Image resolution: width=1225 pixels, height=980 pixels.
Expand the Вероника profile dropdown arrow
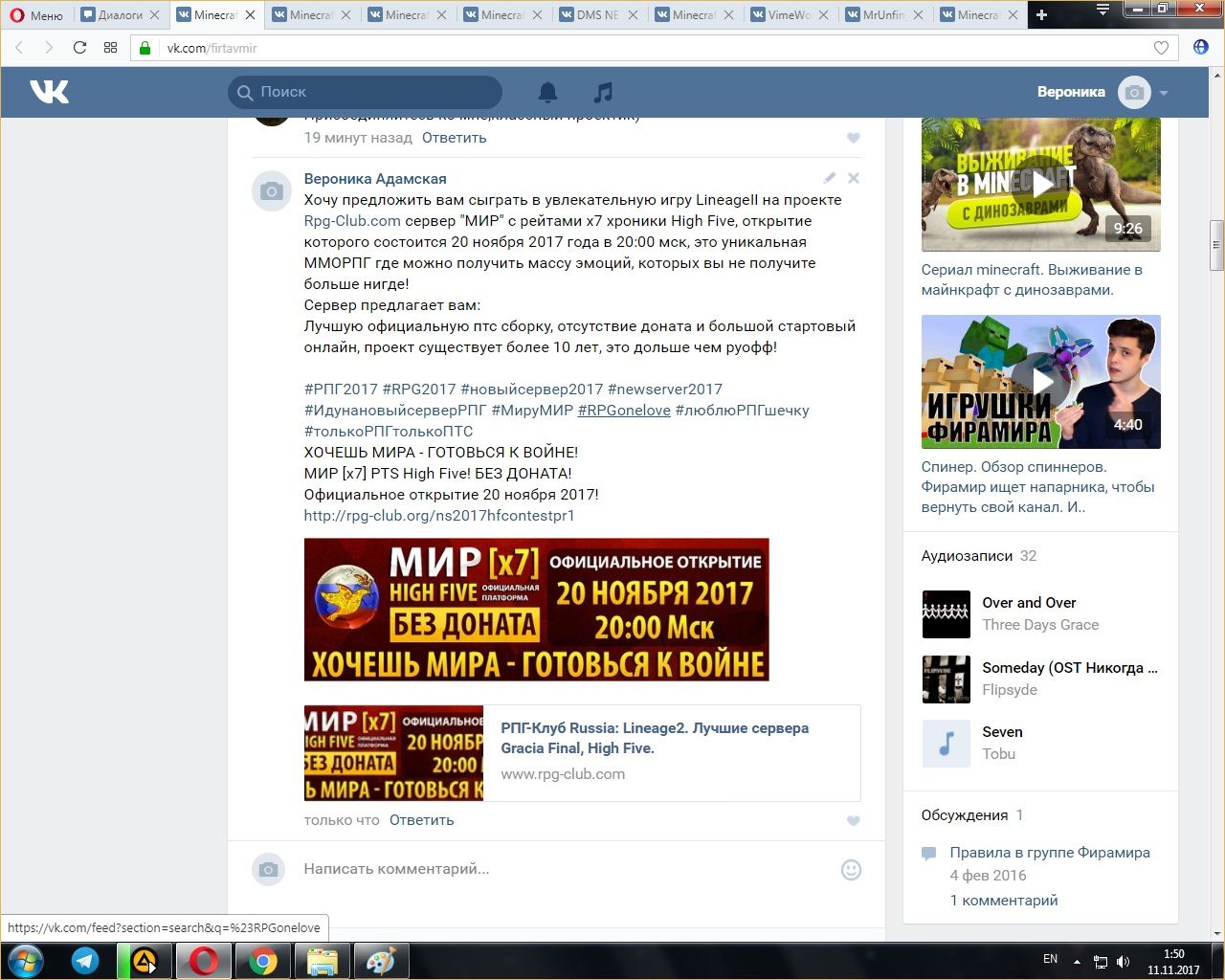tap(1164, 93)
